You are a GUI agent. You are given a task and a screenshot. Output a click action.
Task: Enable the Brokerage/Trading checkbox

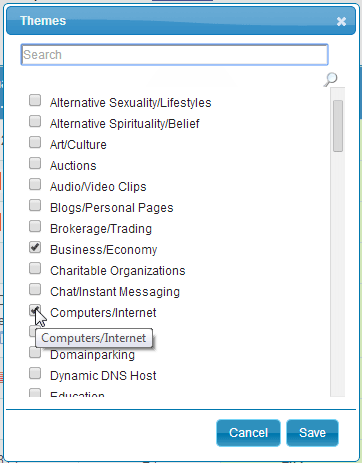coord(35,226)
